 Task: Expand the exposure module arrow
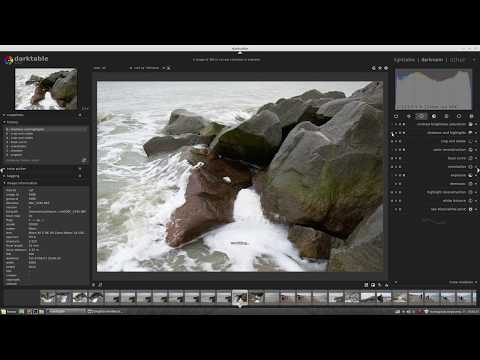coord(476,175)
